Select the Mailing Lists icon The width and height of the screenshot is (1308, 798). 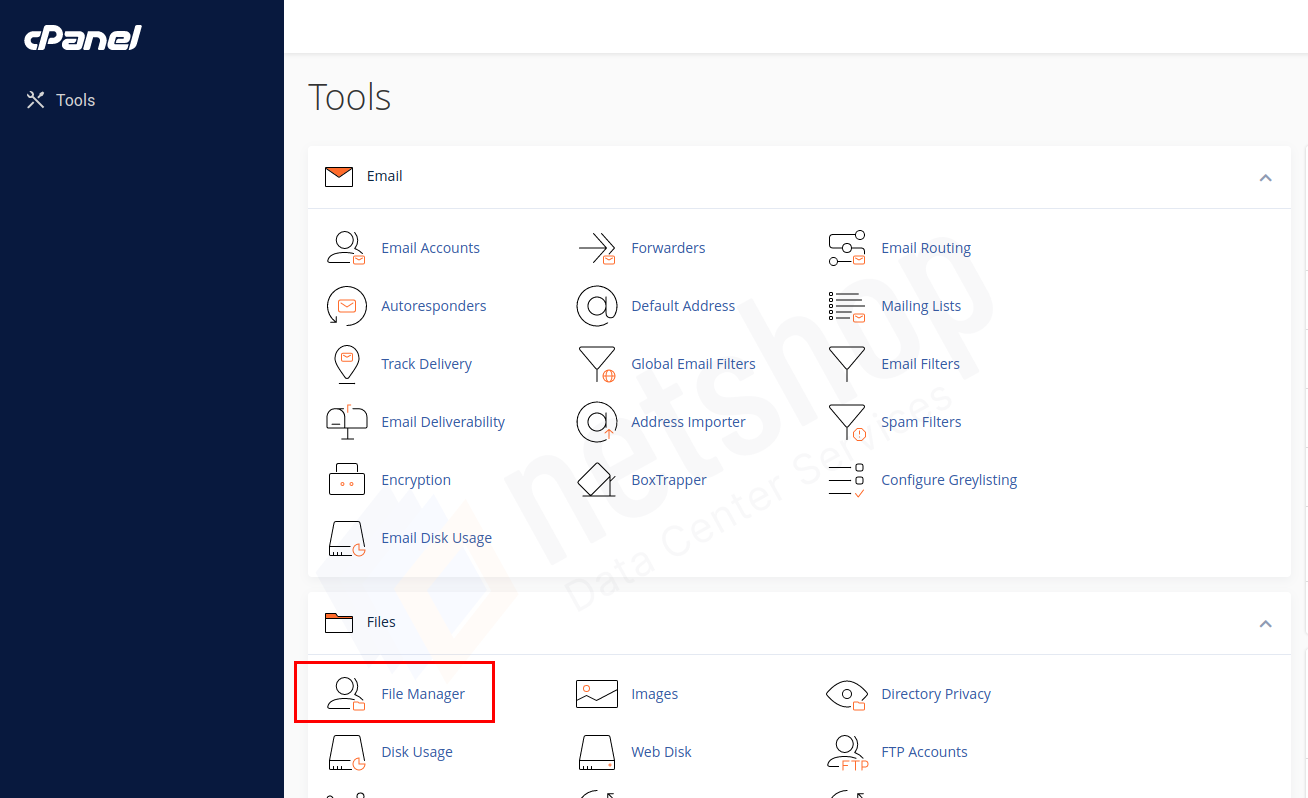847,306
